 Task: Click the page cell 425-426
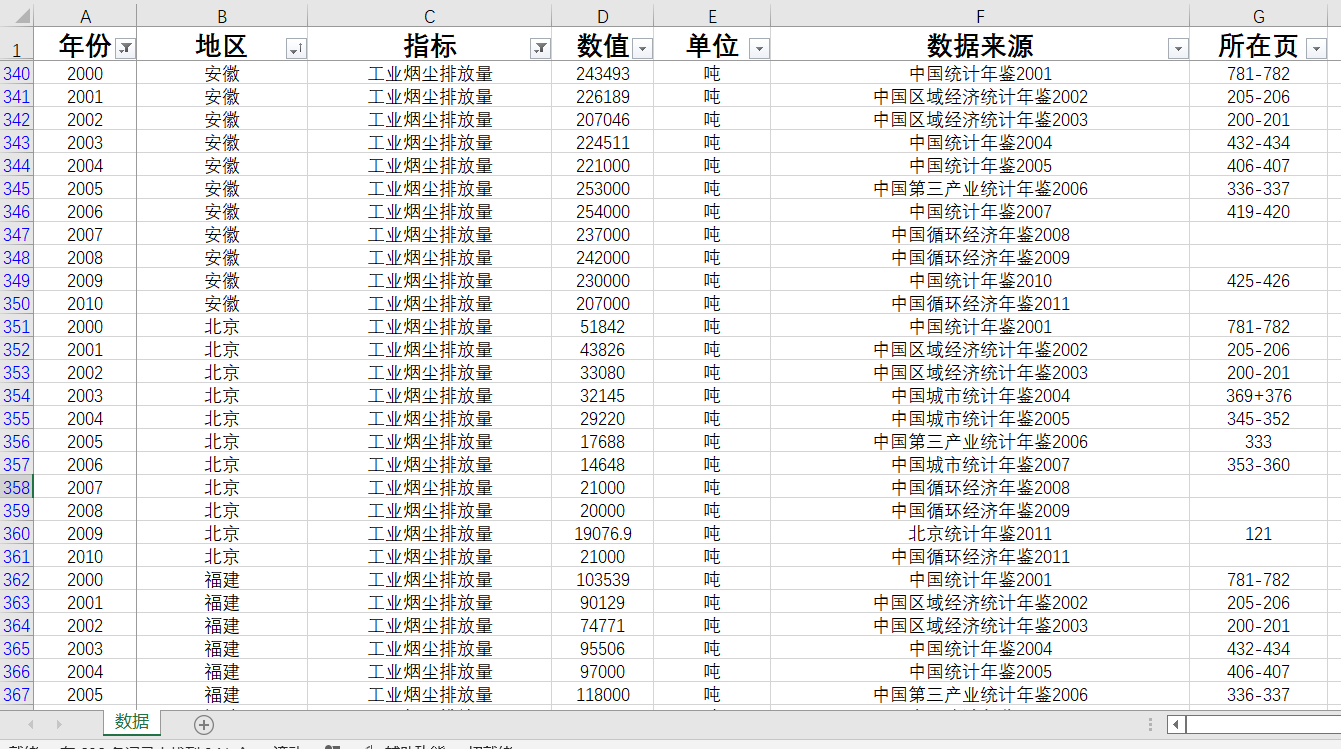[x=1259, y=281]
